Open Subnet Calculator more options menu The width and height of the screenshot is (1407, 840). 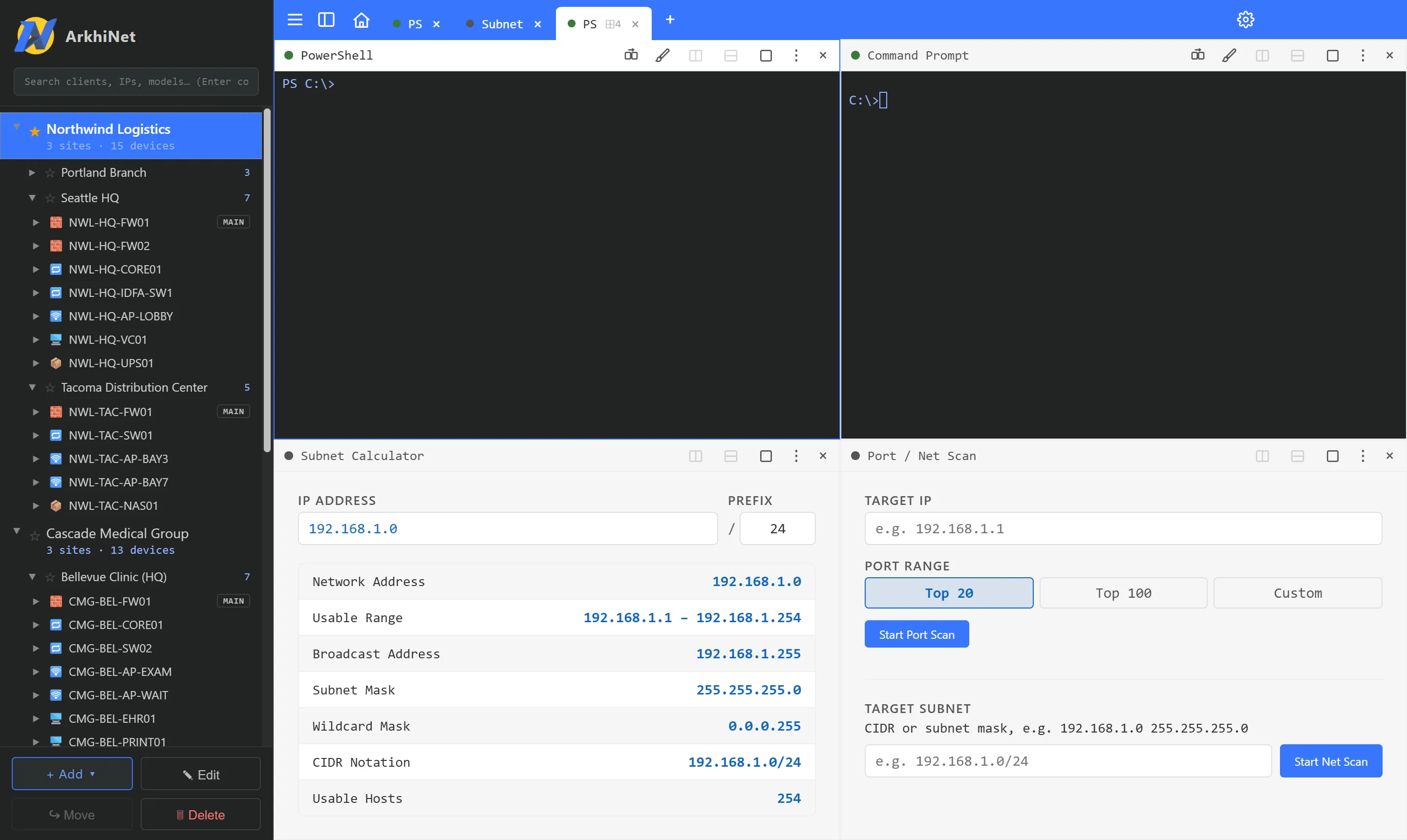pos(796,456)
